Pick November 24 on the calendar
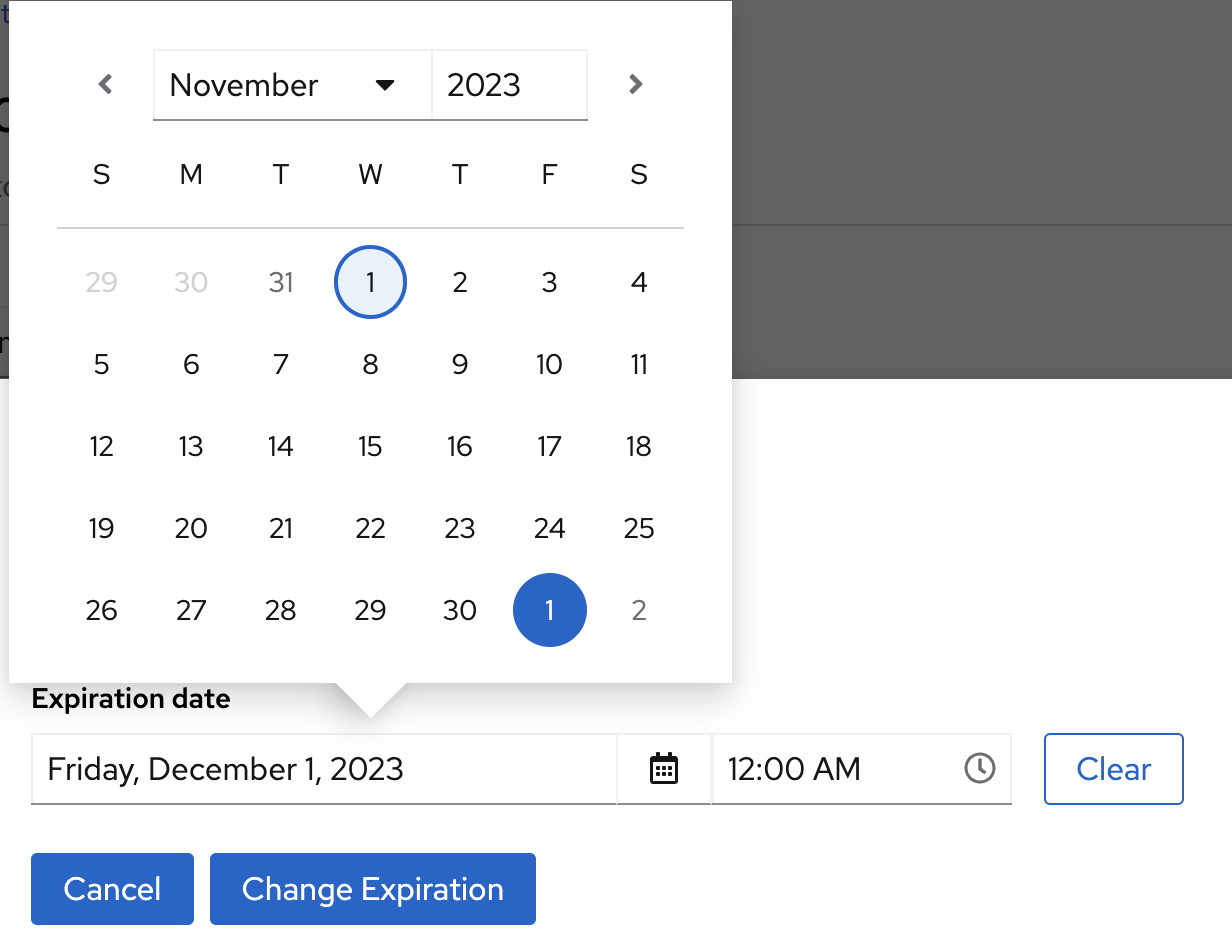1232x942 pixels. (x=549, y=528)
